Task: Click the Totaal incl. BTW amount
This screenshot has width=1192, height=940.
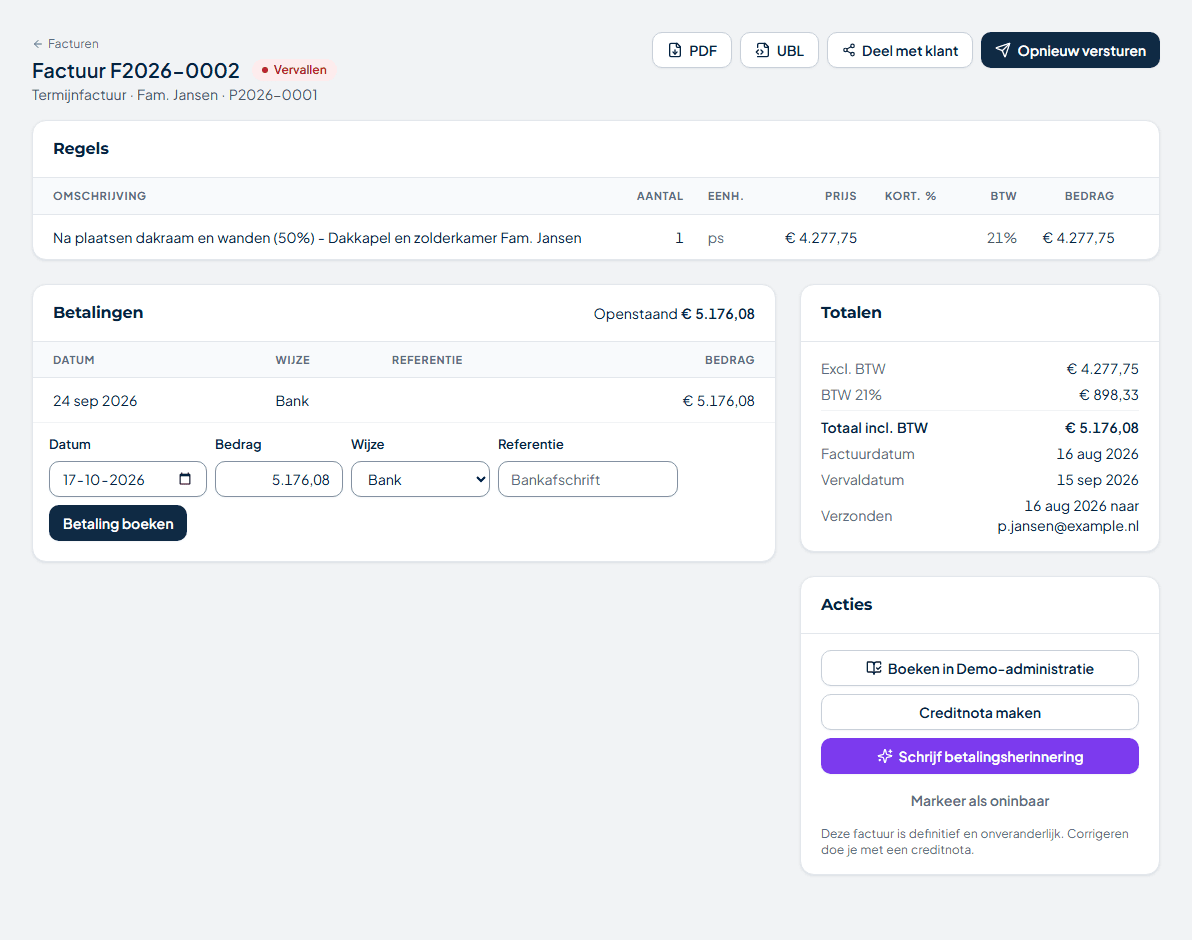Action: 1102,428
